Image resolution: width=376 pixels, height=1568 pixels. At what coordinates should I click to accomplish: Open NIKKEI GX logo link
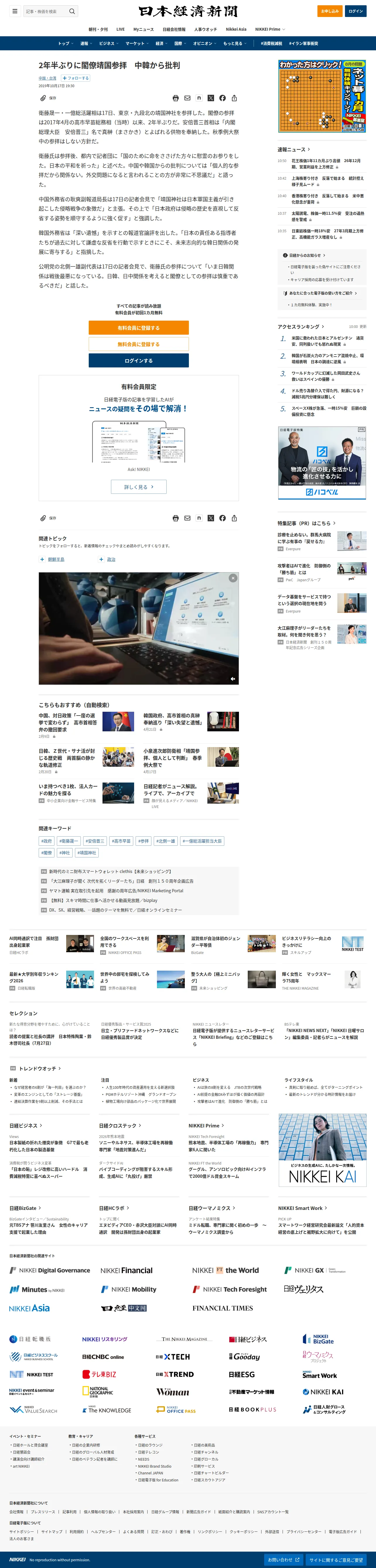tap(315, 1270)
